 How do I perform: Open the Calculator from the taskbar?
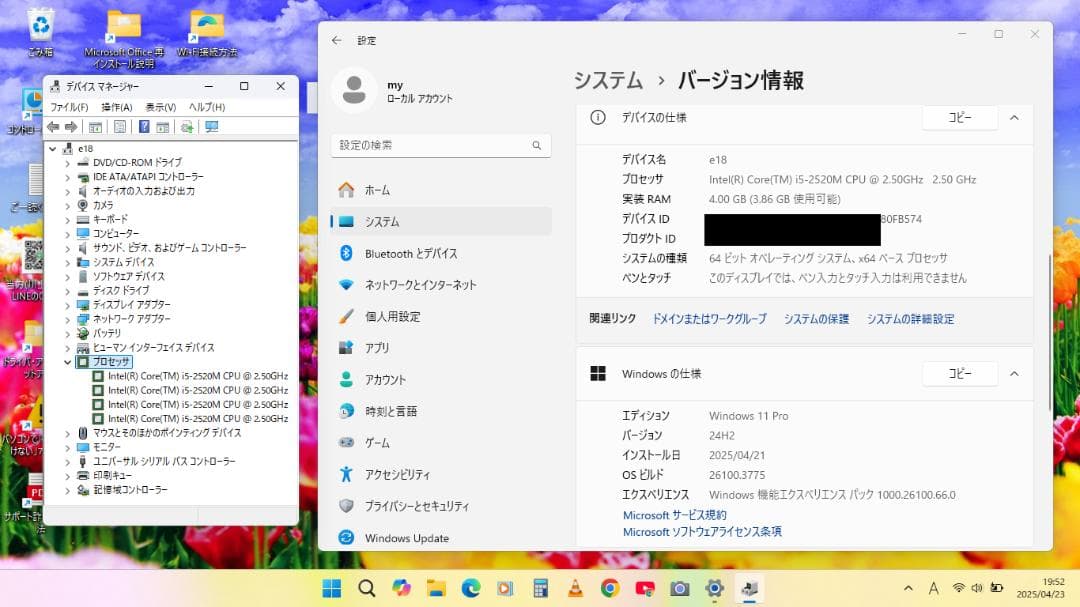pyautogui.click(x=540, y=590)
